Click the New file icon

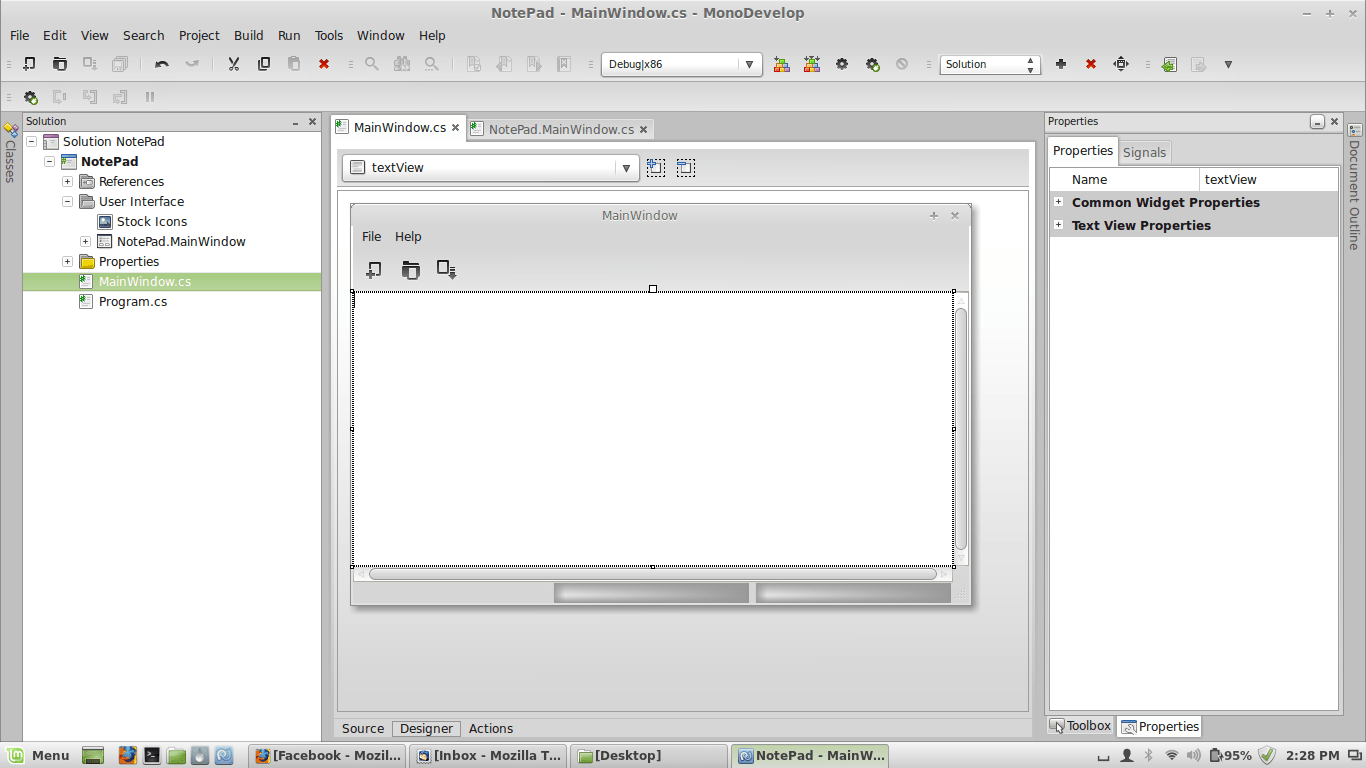29,64
